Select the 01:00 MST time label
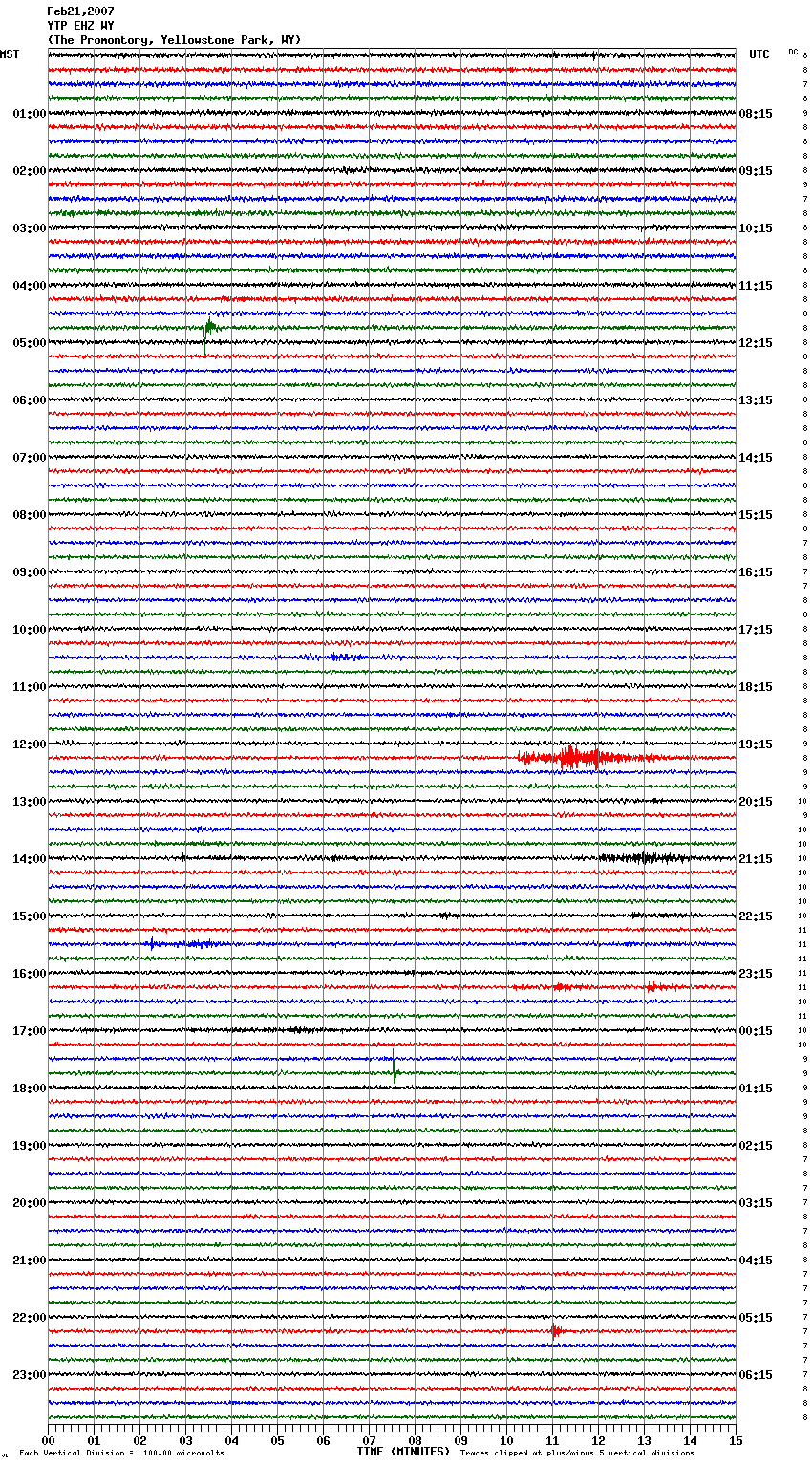Viewport: 812px width, 1466px height. point(30,114)
